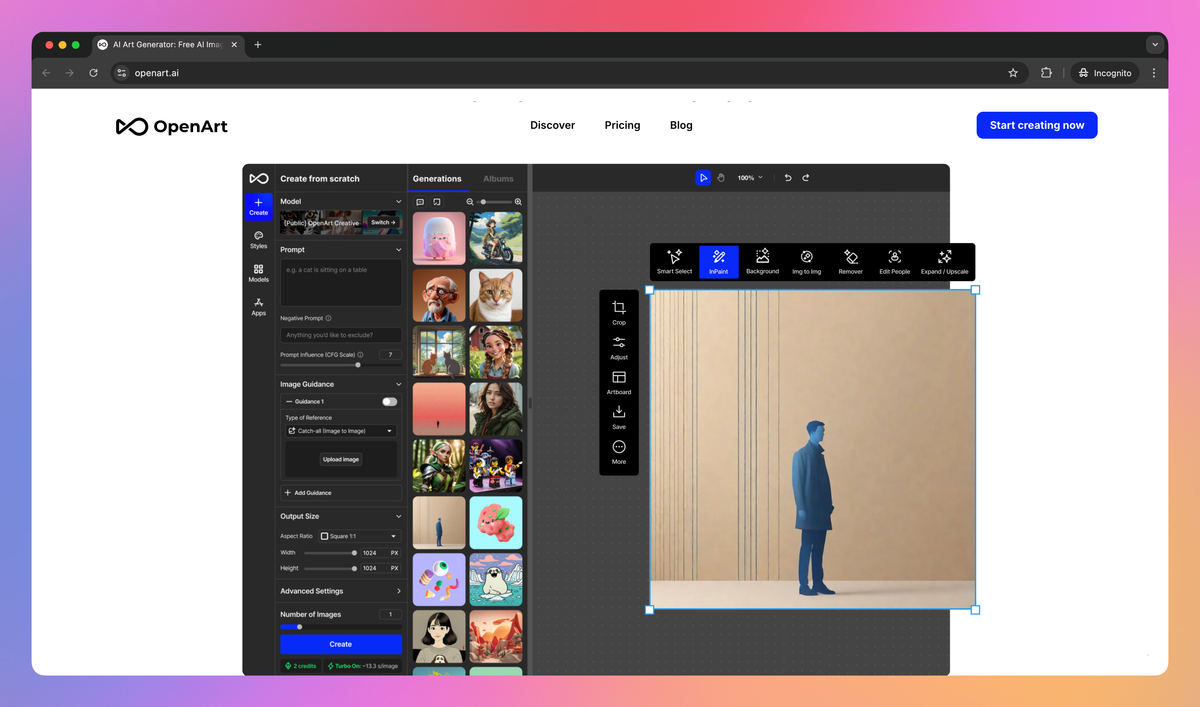1200x707 pixels.
Task: Click the Start creating now button
Action: (1037, 125)
